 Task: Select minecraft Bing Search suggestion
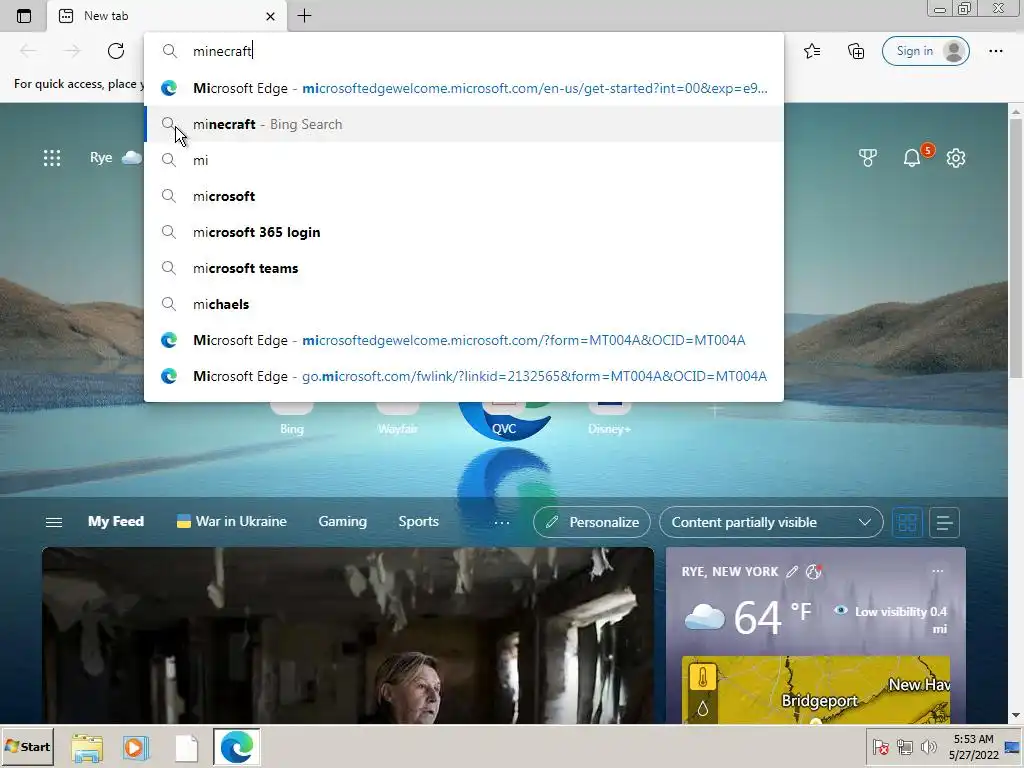click(x=464, y=124)
